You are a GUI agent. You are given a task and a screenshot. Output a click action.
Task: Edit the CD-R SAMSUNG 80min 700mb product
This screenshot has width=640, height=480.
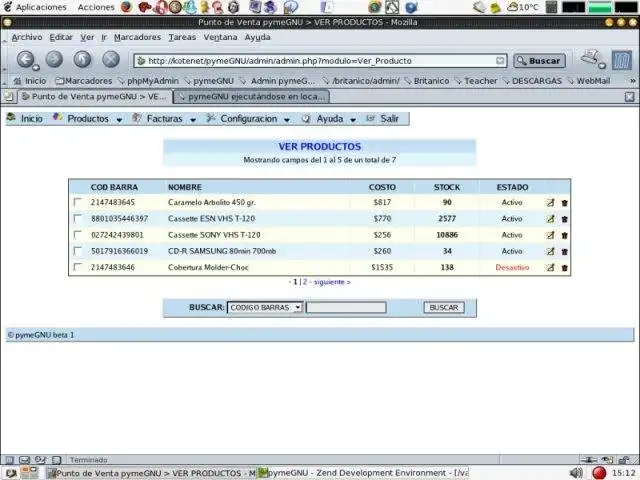click(x=550, y=251)
